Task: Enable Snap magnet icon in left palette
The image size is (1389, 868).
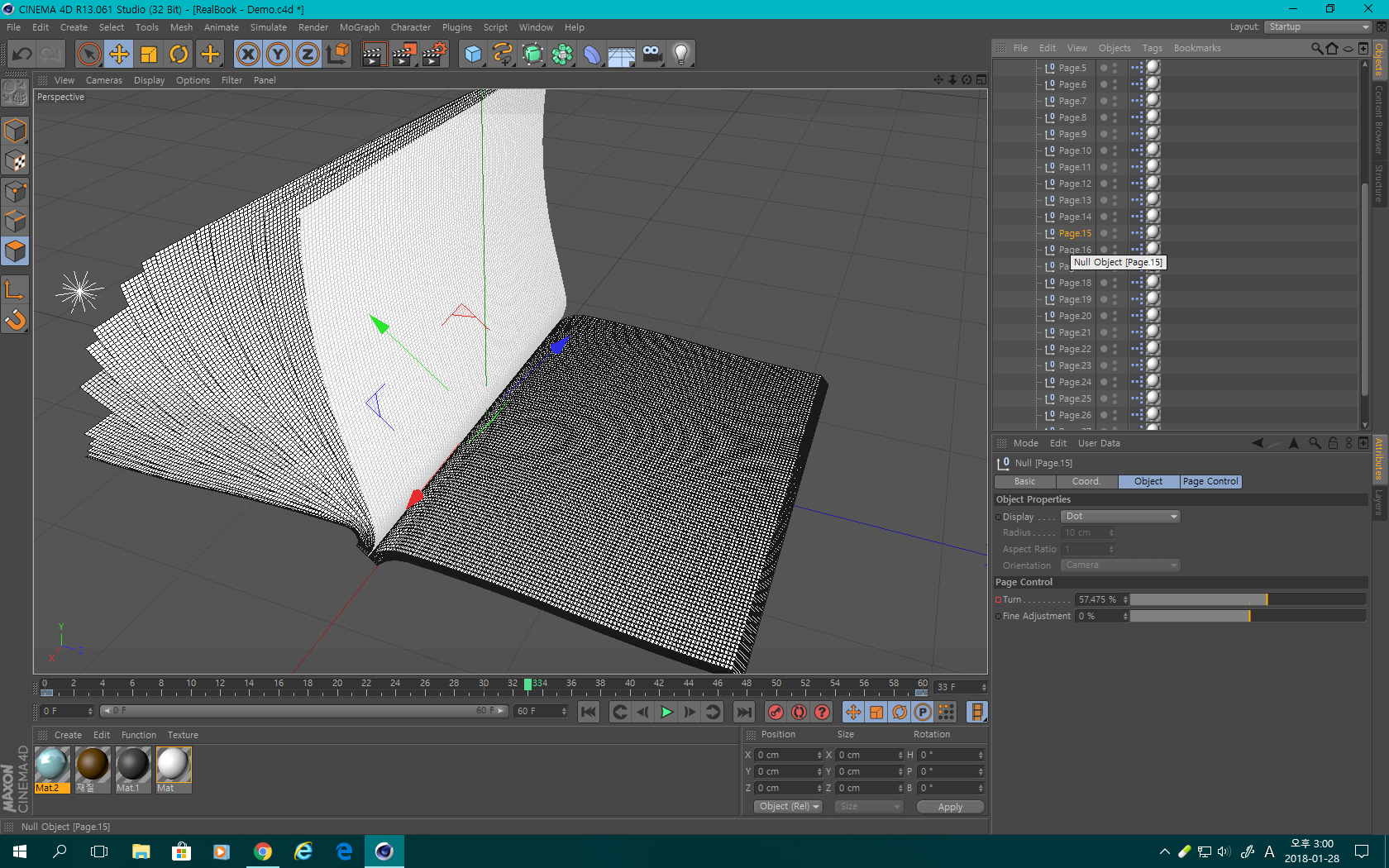Action: (15, 319)
